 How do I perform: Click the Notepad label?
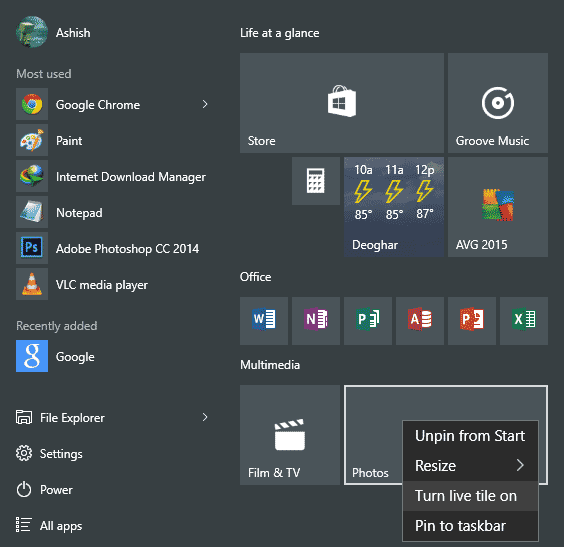[79, 213]
